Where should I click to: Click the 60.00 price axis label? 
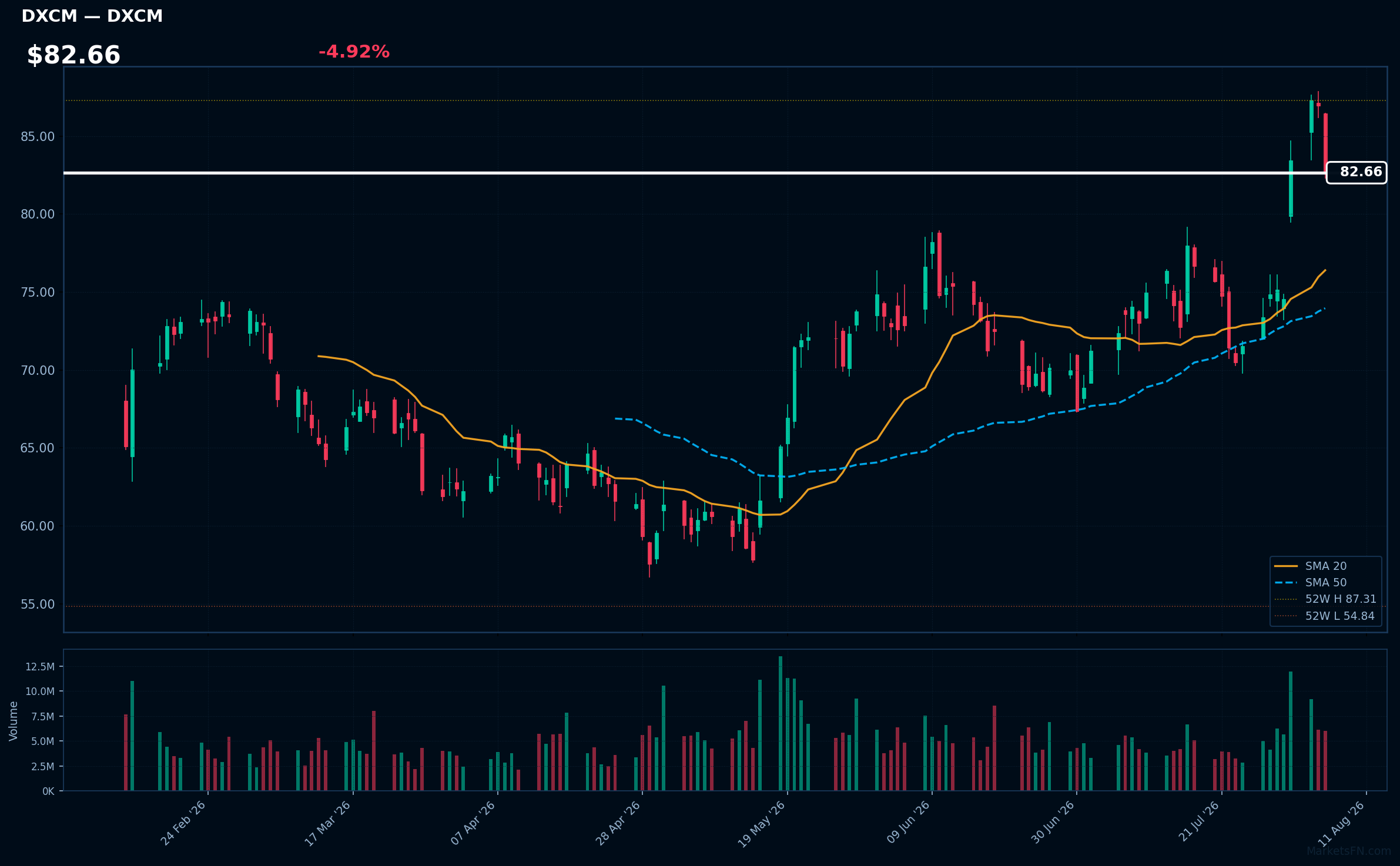pyautogui.click(x=38, y=526)
